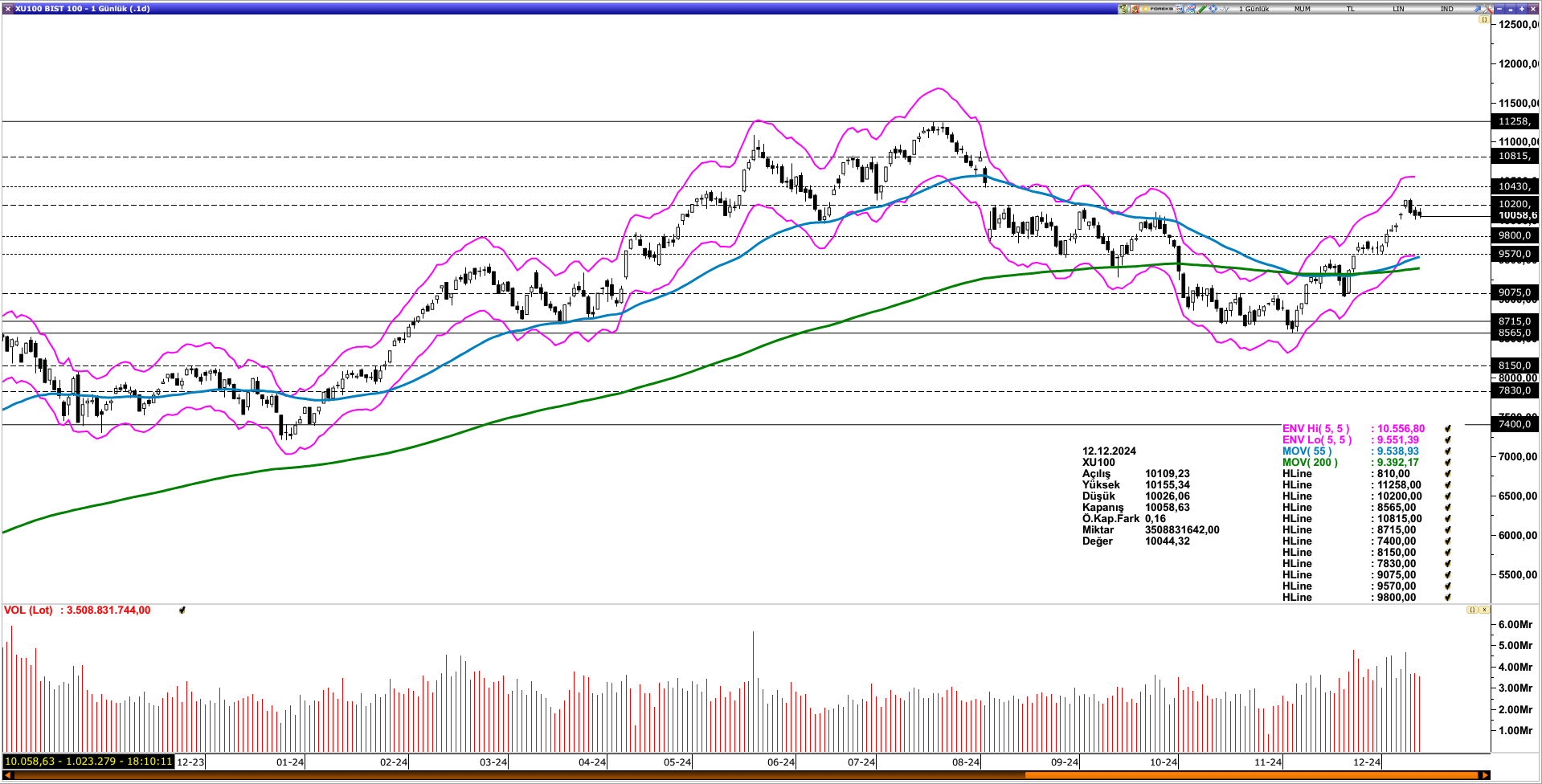The image size is (1542, 784).
Task: Maximize the chart with the plus button
Action: (1522, 9)
